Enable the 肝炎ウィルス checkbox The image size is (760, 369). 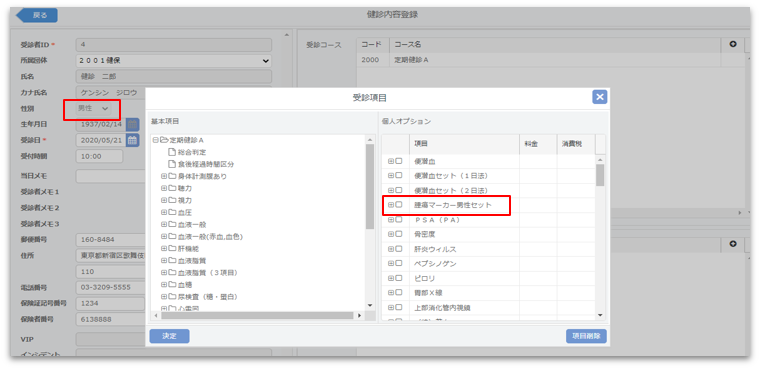(x=398, y=249)
